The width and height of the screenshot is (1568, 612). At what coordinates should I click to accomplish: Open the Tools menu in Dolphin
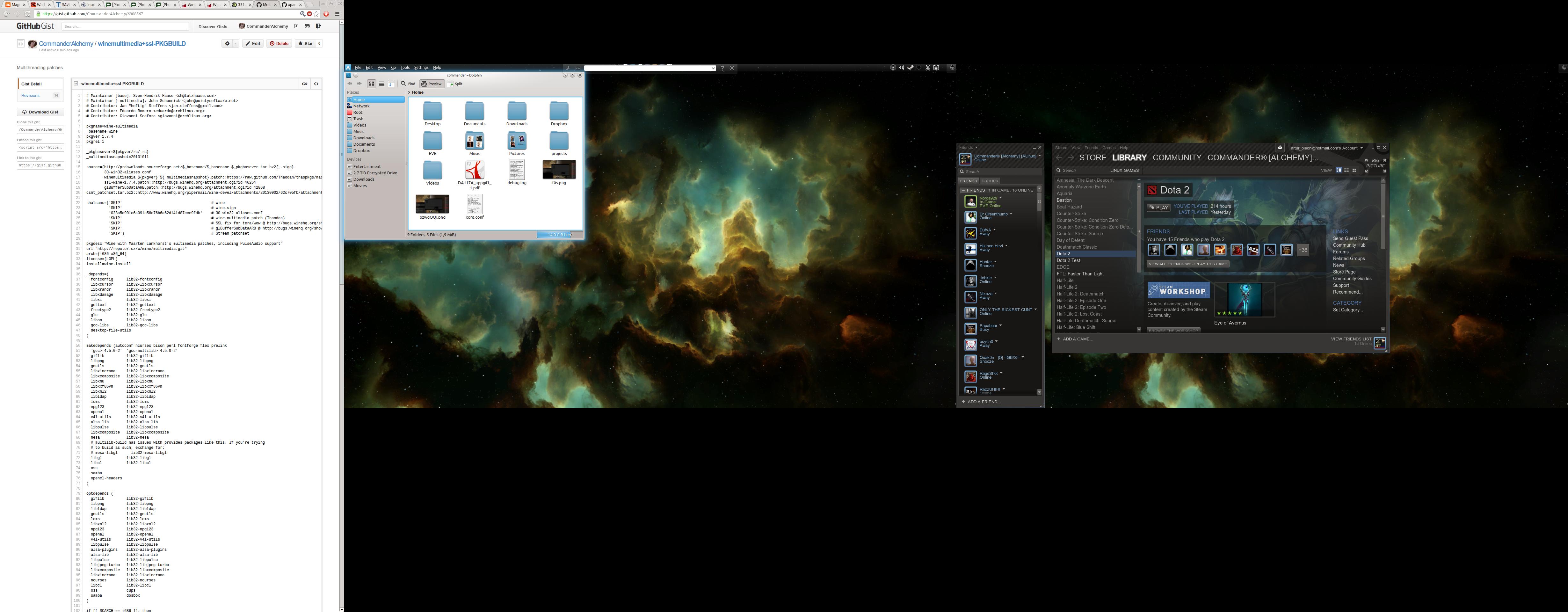click(x=405, y=68)
